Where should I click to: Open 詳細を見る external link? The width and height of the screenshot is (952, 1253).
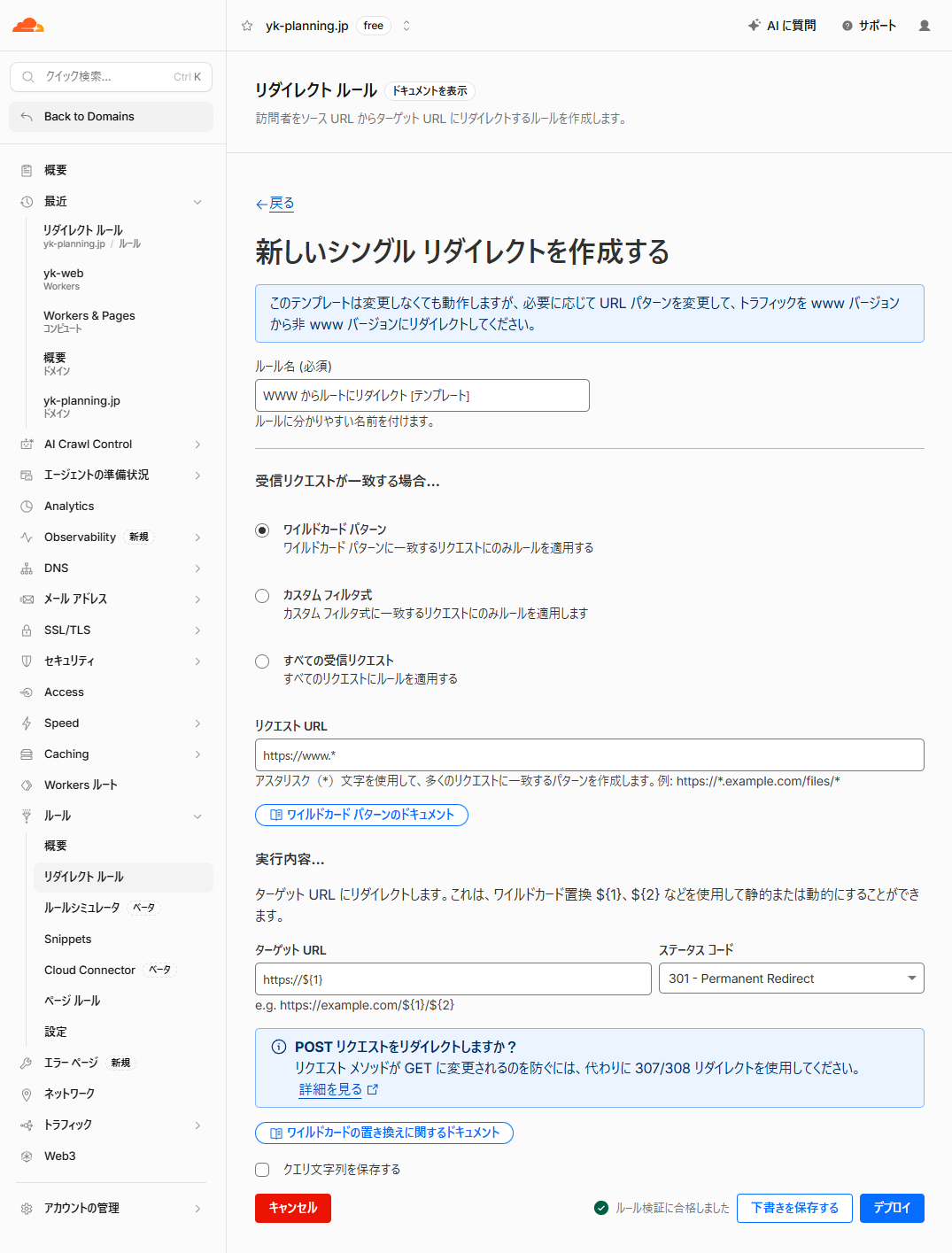338,1090
